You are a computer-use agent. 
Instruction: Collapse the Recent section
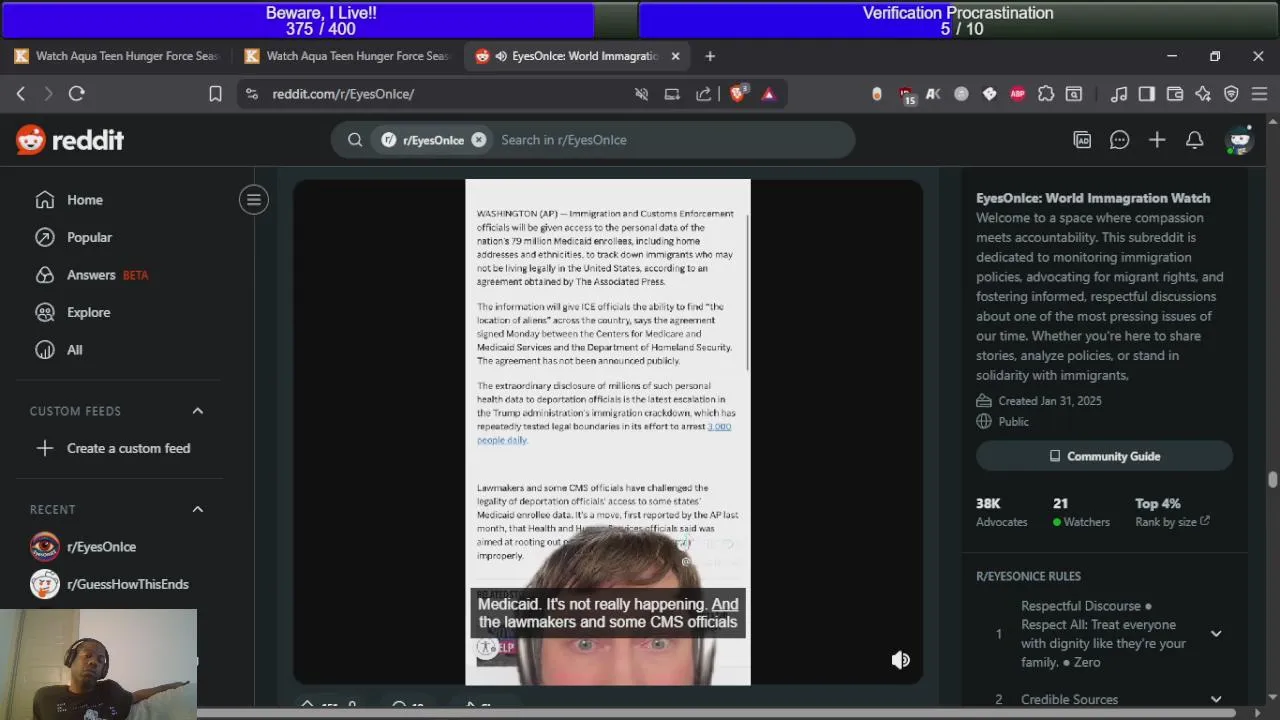pos(198,509)
